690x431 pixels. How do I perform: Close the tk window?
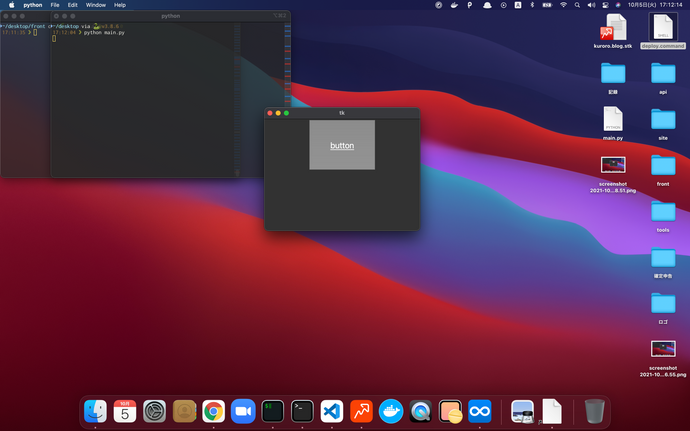pyautogui.click(x=270, y=113)
